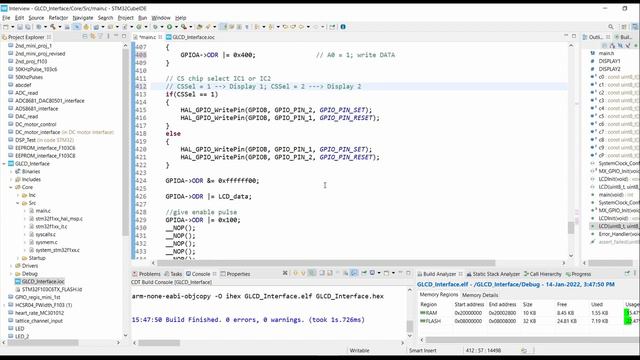
Task: Click the Build Finished console message
Action: tap(248, 320)
